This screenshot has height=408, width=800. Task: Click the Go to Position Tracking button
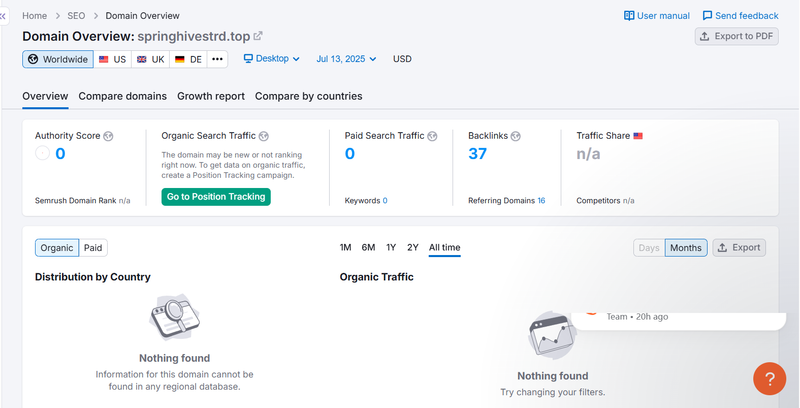[216, 197]
